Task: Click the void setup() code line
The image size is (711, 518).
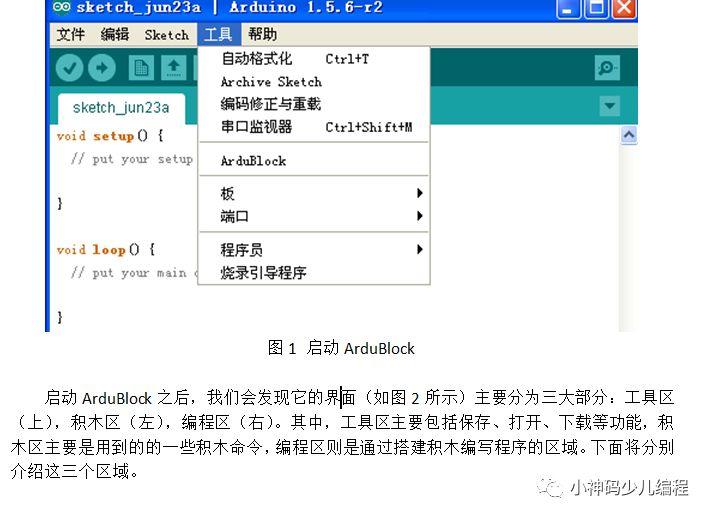Action: [x=110, y=136]
